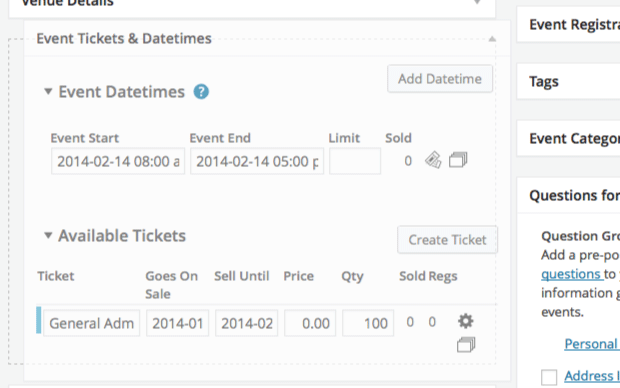Collapse the Event Datetimes section triangle
This screenshot has width=620, height=388.
tap(48, 92)
